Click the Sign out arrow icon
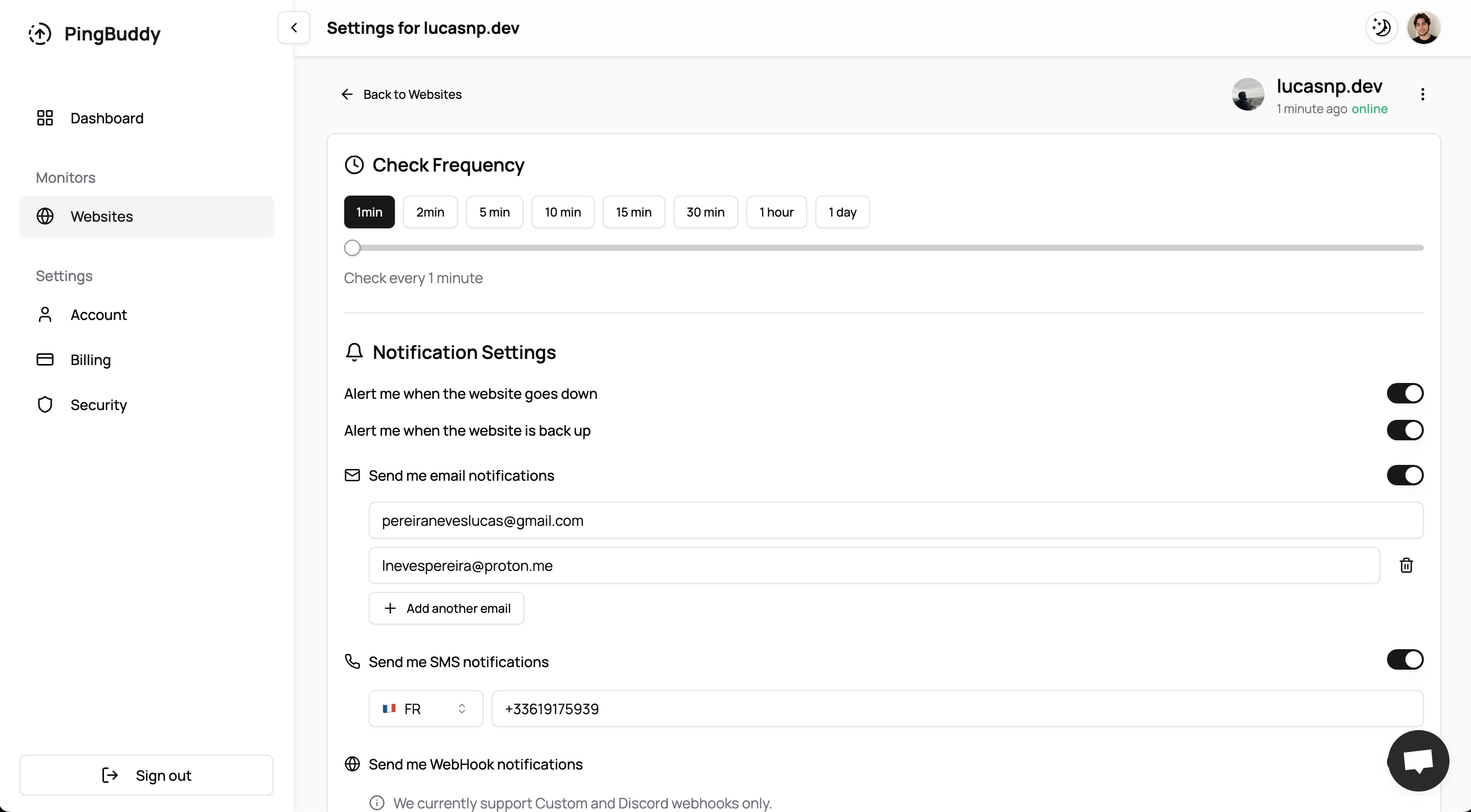Screen dimensions: 1471x812 point(110,775)
